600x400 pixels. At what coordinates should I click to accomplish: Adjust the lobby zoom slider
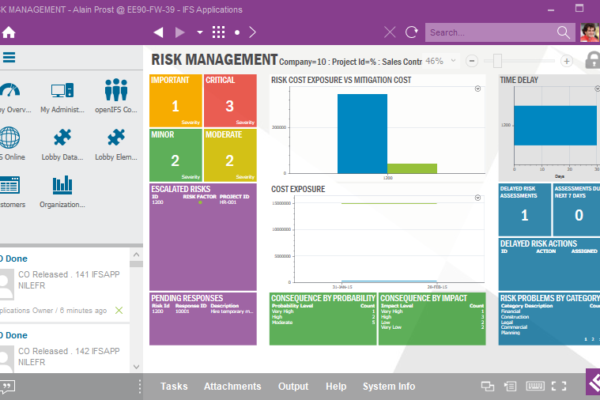pos(497,60)
